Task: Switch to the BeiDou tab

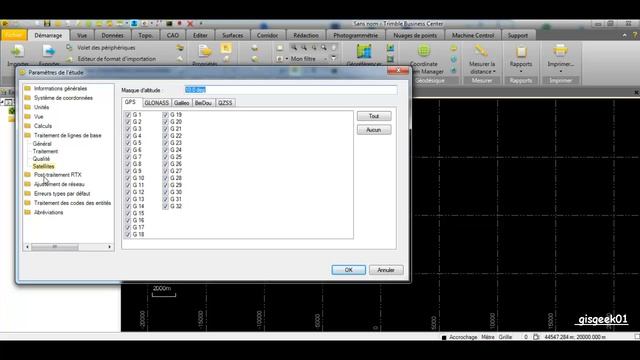Action: tap(203, 103)
